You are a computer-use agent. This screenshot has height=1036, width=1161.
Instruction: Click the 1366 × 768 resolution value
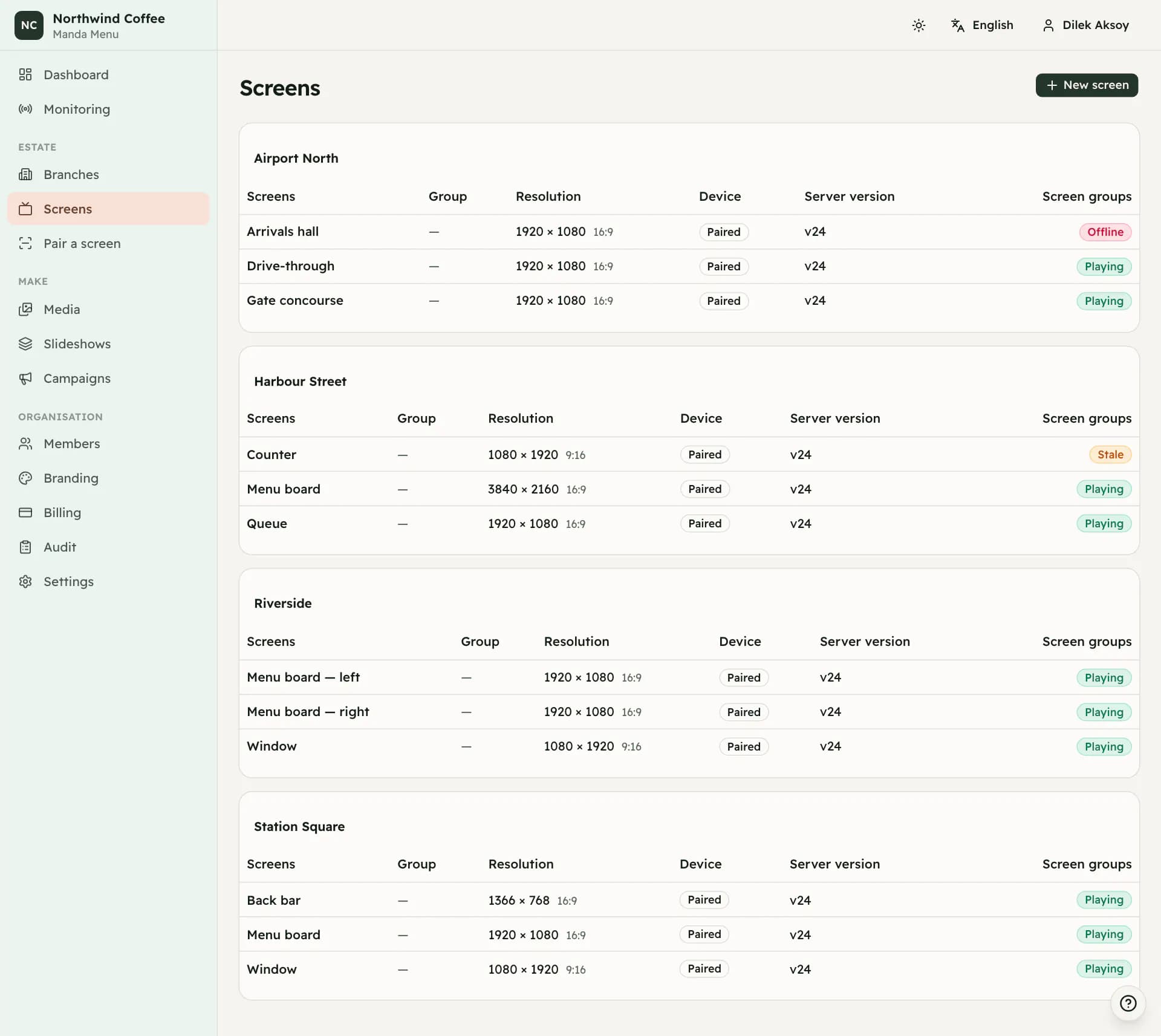[519, 901]
